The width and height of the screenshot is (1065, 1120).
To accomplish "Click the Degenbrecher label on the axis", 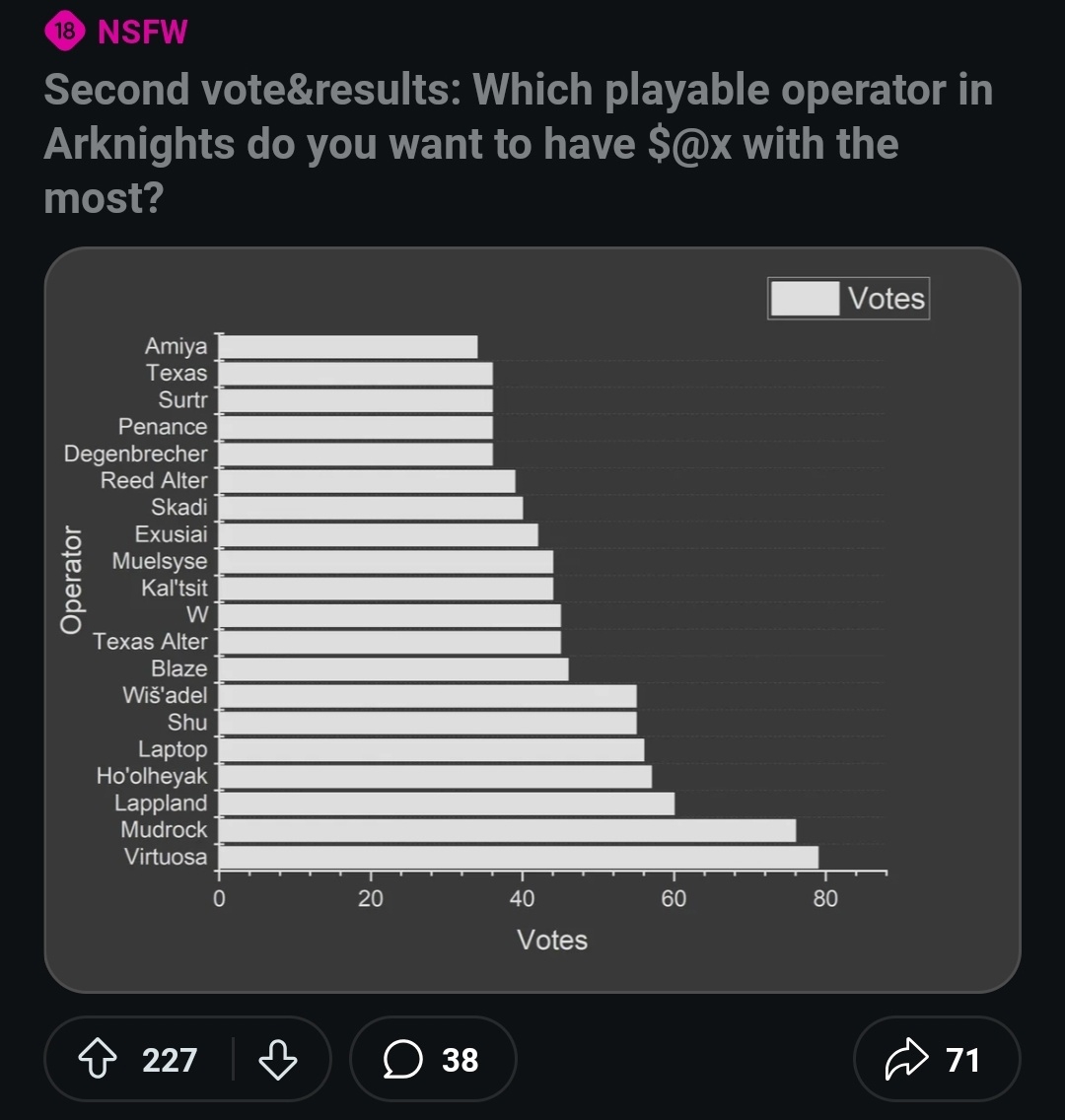I will click(136, 454).
